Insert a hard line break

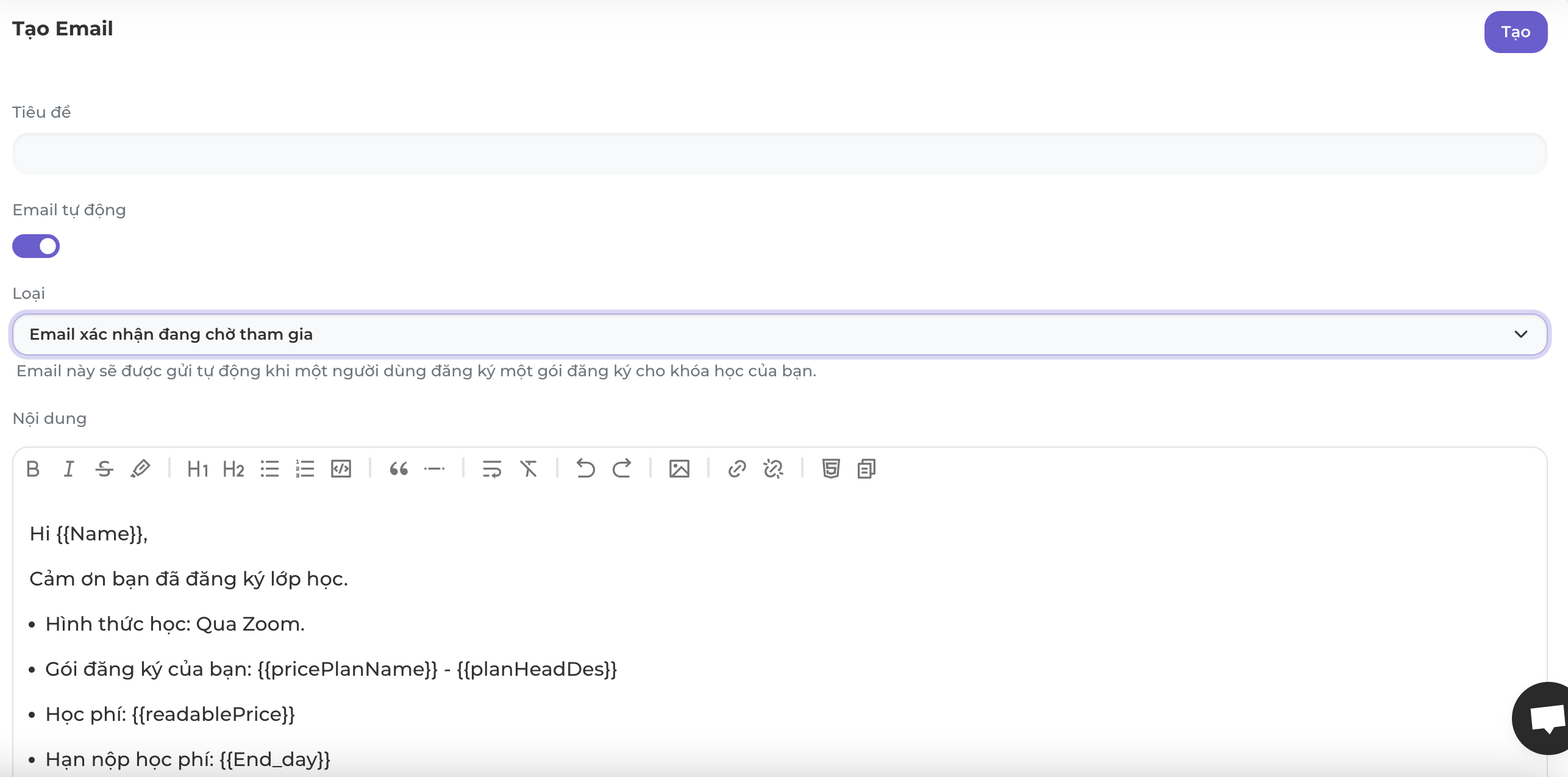pos(492,469)
